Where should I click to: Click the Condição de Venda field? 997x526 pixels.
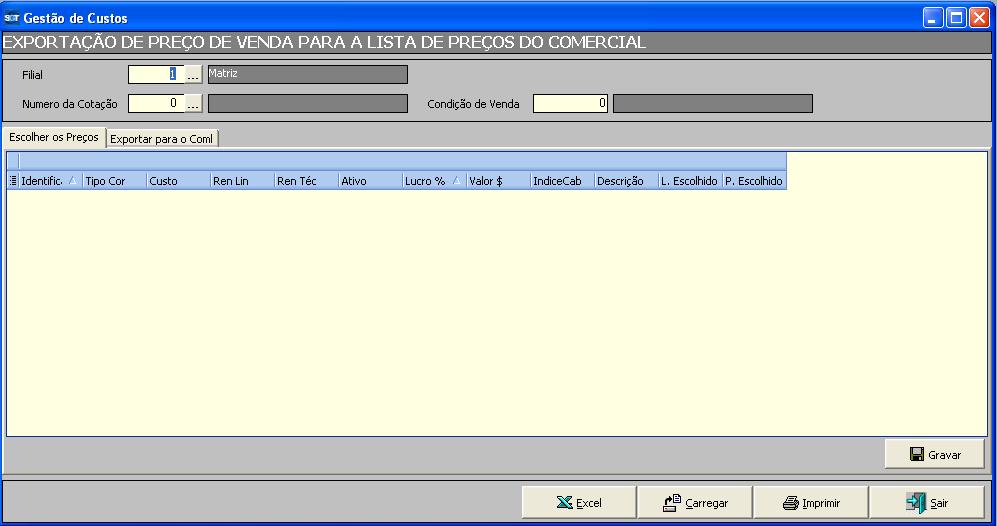[x=570, y=103]
